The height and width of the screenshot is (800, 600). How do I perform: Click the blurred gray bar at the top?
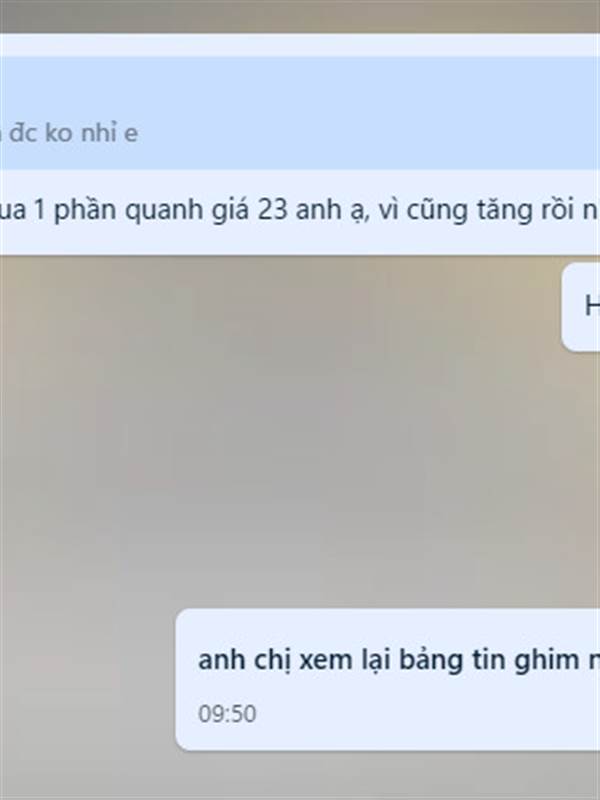point(300,16)
